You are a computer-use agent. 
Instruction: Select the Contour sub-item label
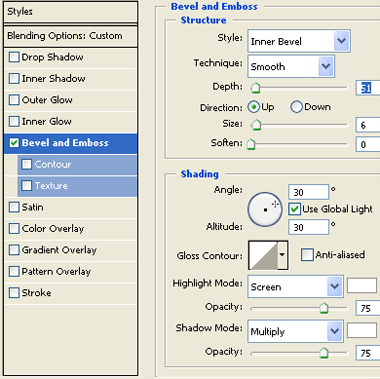(x=53, y=164)
